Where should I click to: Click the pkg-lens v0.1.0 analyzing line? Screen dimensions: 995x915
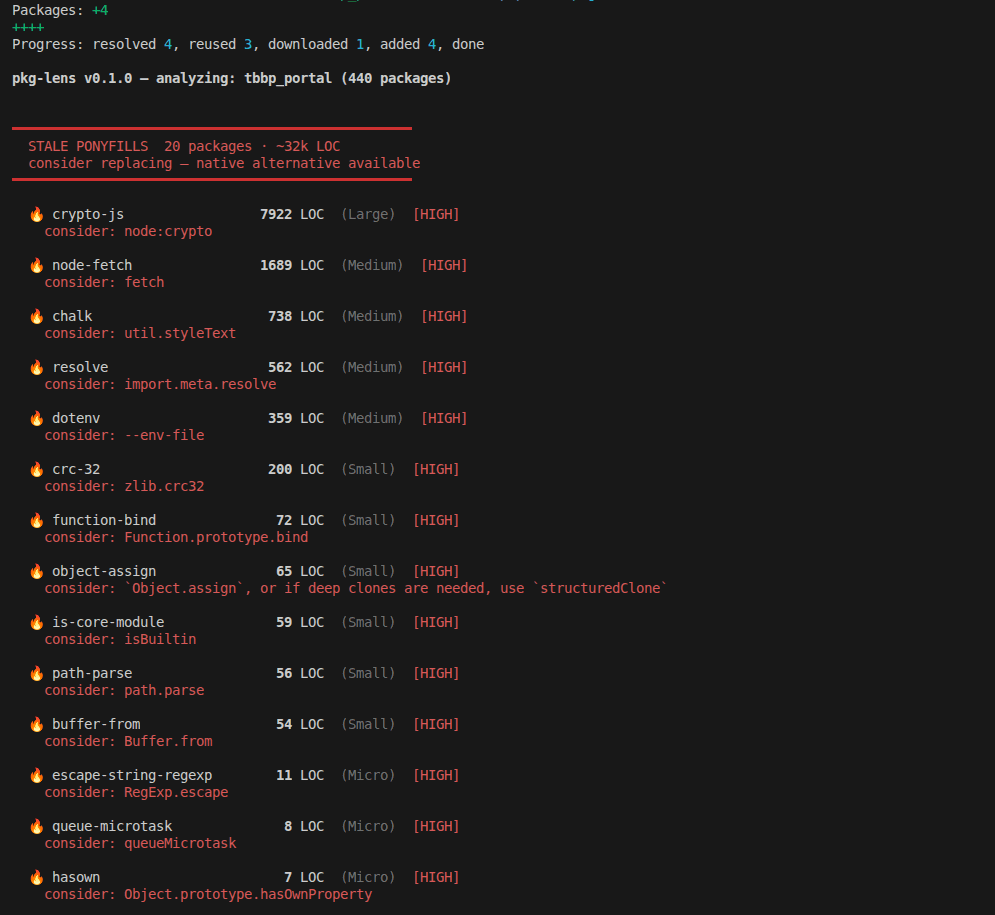pyautogui.click(x=232, y=79)
